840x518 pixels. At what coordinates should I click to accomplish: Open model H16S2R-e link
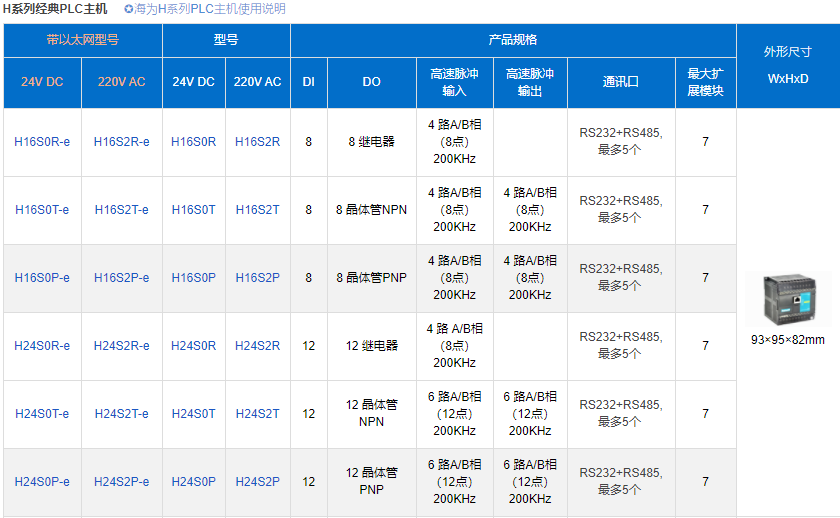tap(121, 142)
